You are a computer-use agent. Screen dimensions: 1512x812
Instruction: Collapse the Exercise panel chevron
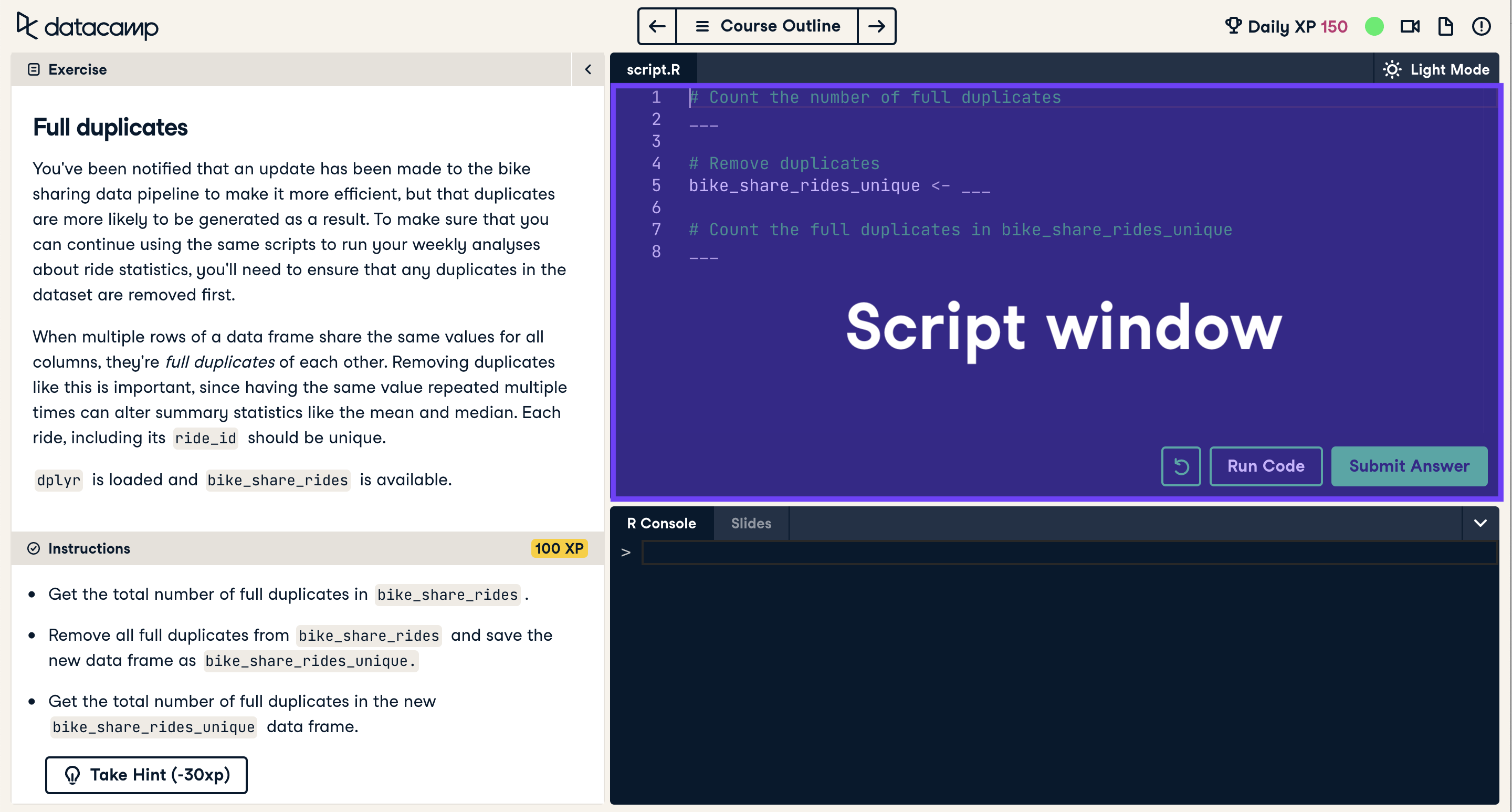(x=587, y=69)
